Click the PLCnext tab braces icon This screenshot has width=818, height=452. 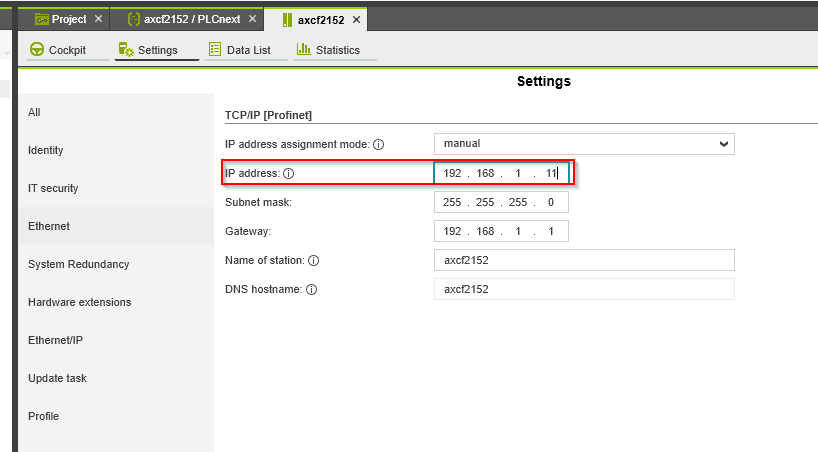(x=134, y=19)
